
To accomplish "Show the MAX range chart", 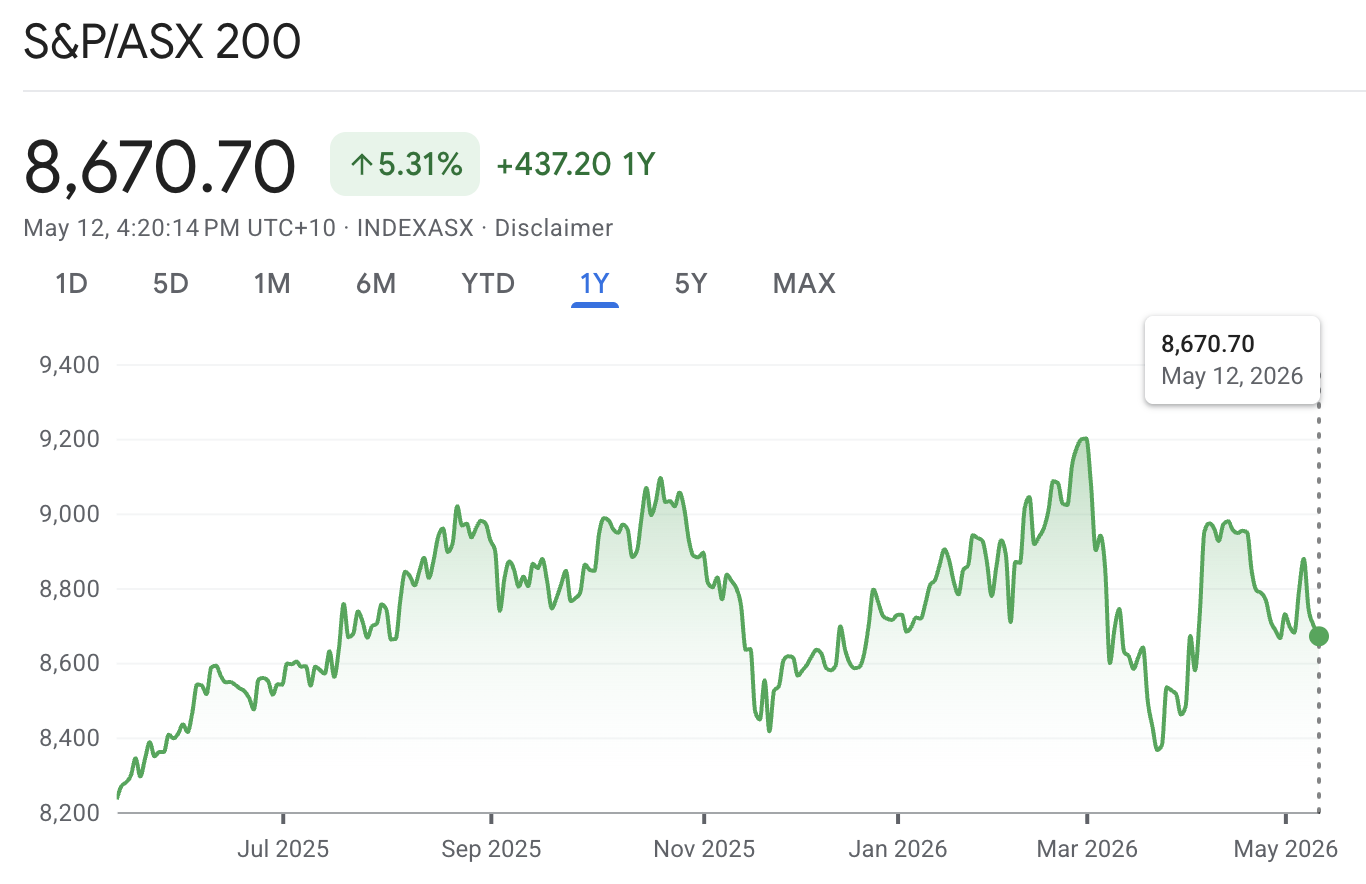I will pos(804,284).
